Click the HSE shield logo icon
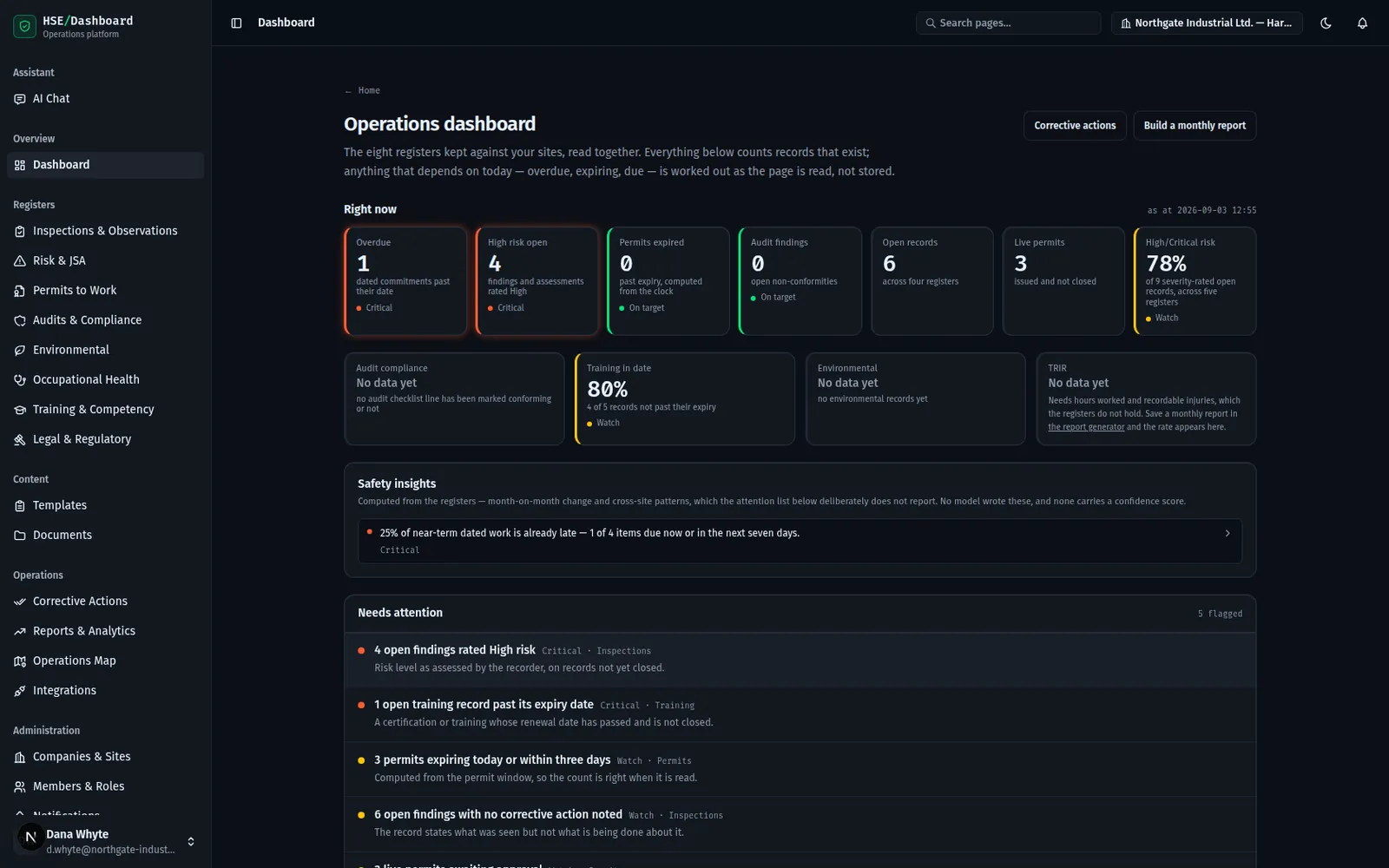 tap(24, 26)
